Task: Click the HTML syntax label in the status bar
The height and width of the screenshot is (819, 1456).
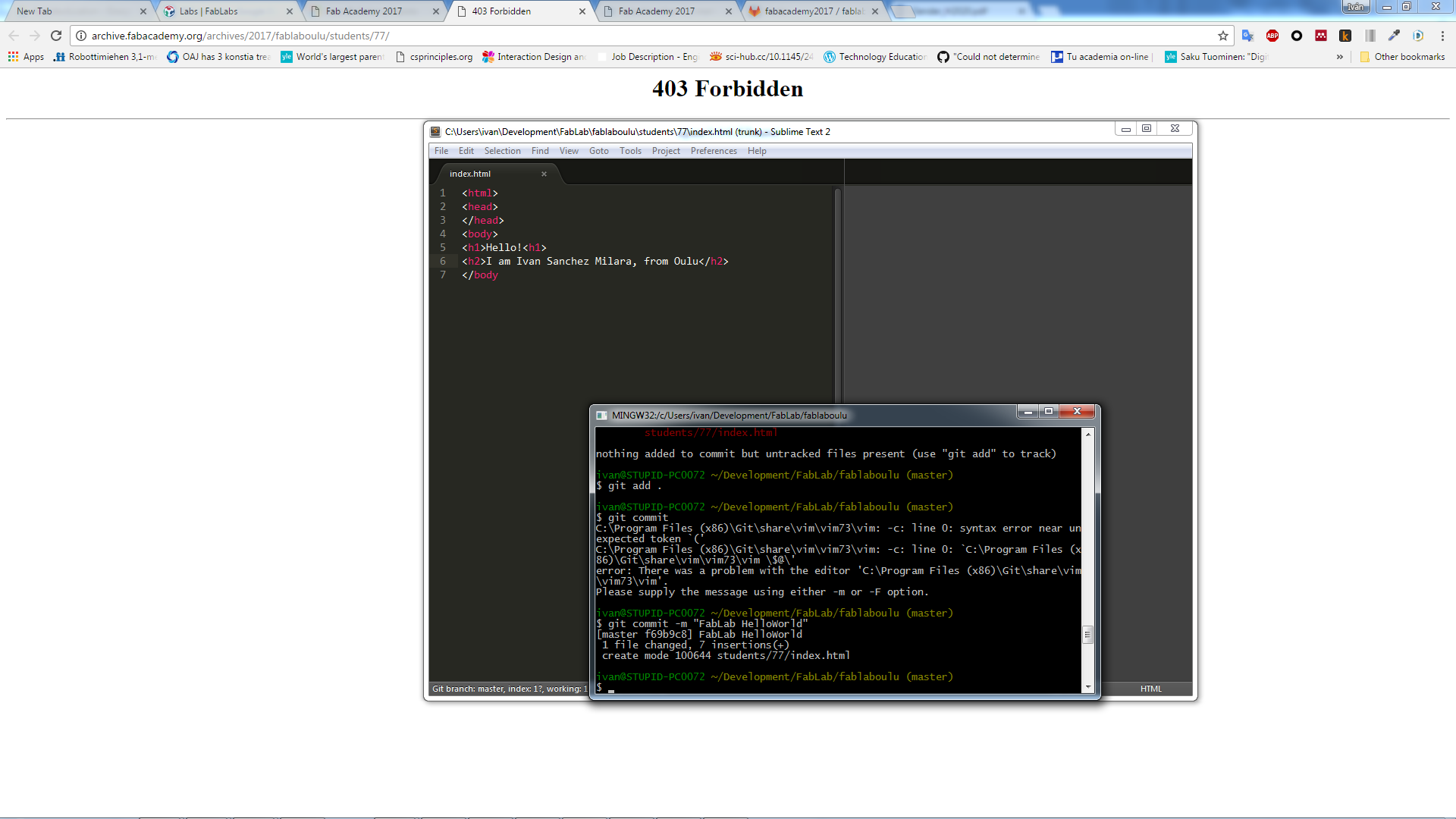Action: (1150, 689)
